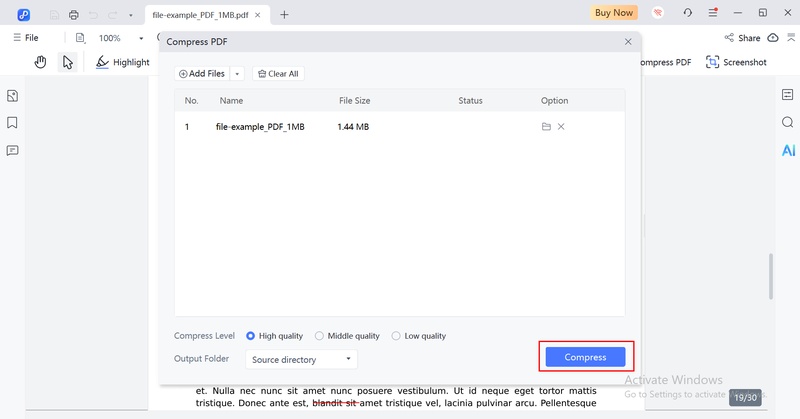The image size is (800, 419).
Task: Click the Name column header
Action: [231, 101]
